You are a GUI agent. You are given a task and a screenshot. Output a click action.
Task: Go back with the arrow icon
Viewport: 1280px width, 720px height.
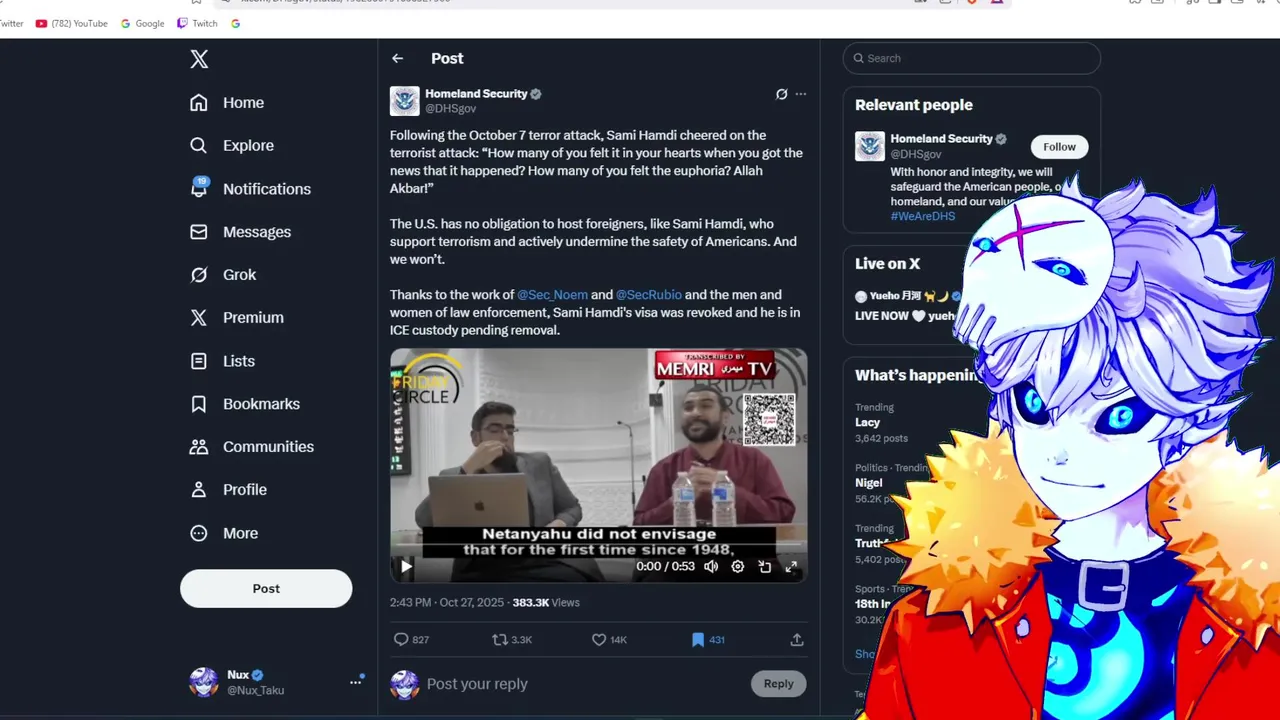(398, 59)
